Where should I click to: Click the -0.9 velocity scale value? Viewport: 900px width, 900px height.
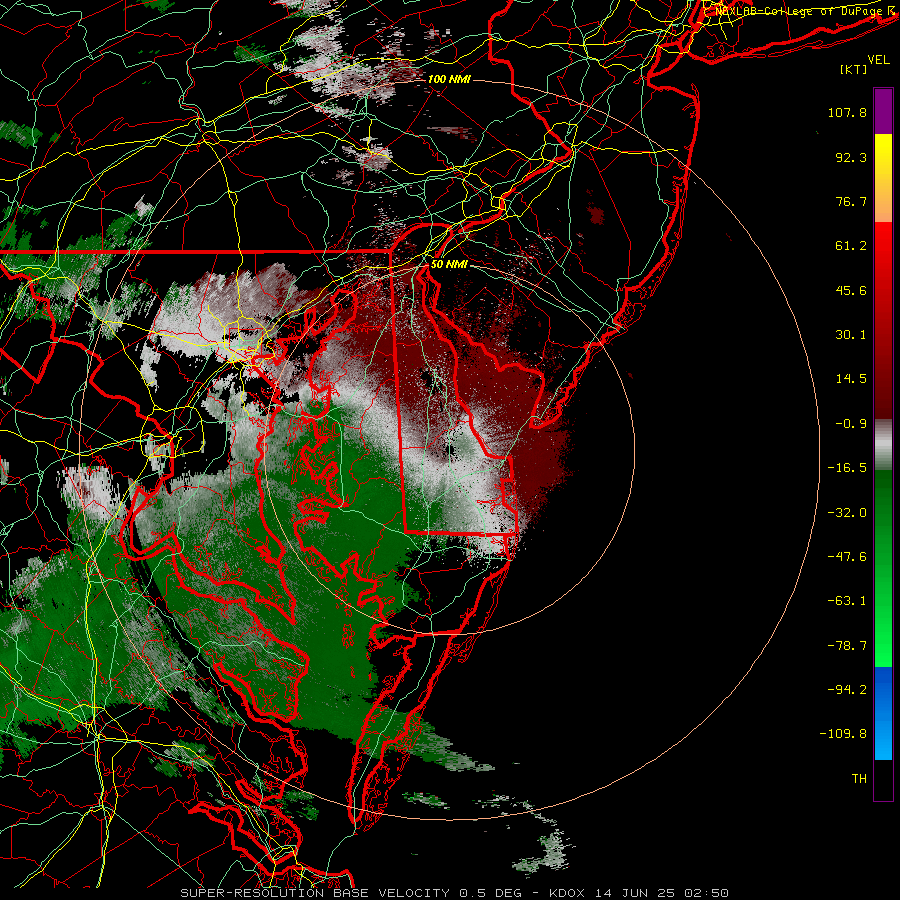click(851, 424)
